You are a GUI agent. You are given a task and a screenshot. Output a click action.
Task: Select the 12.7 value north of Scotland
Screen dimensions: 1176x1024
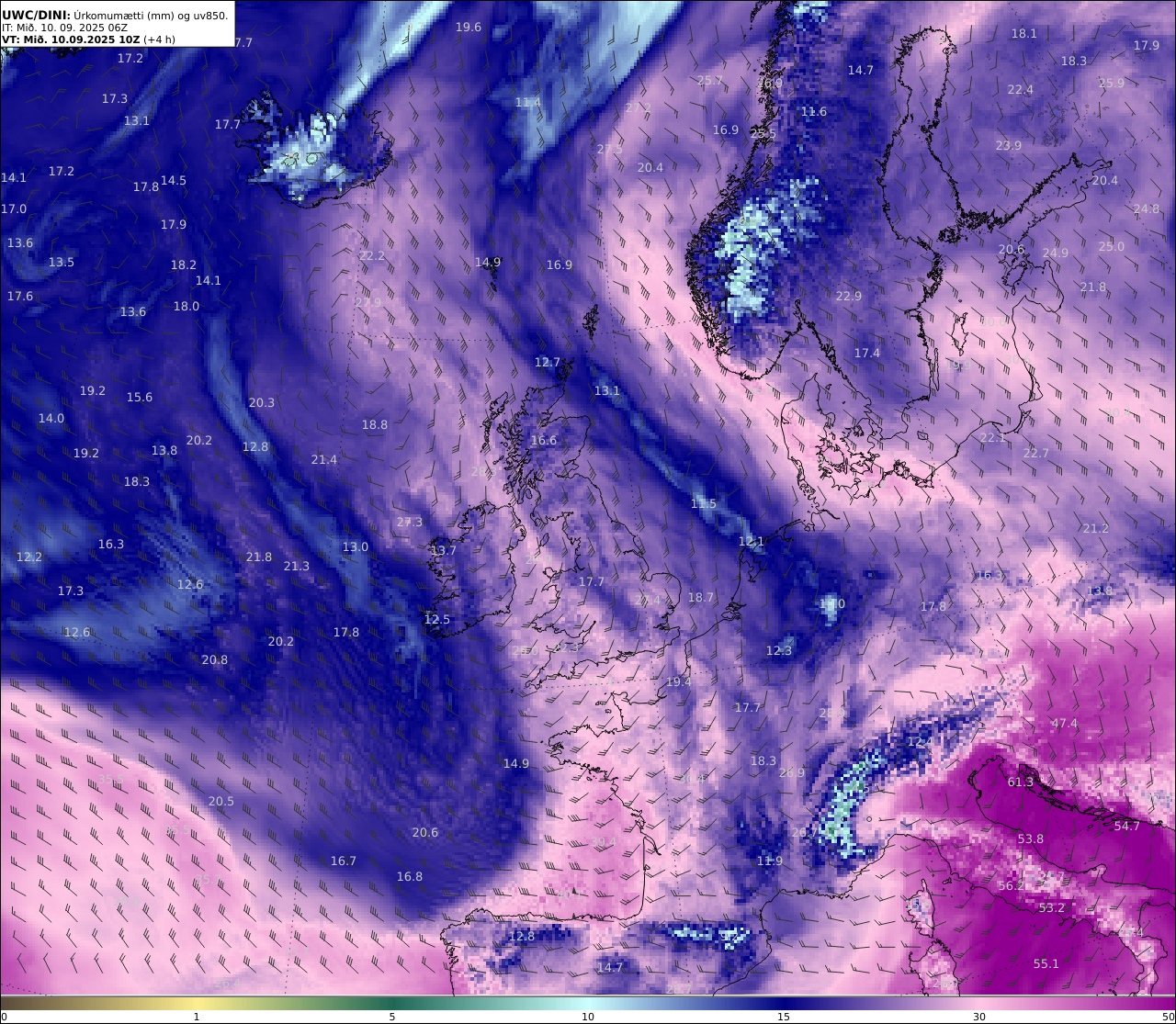pyautogui.click(x=548, y=363)
